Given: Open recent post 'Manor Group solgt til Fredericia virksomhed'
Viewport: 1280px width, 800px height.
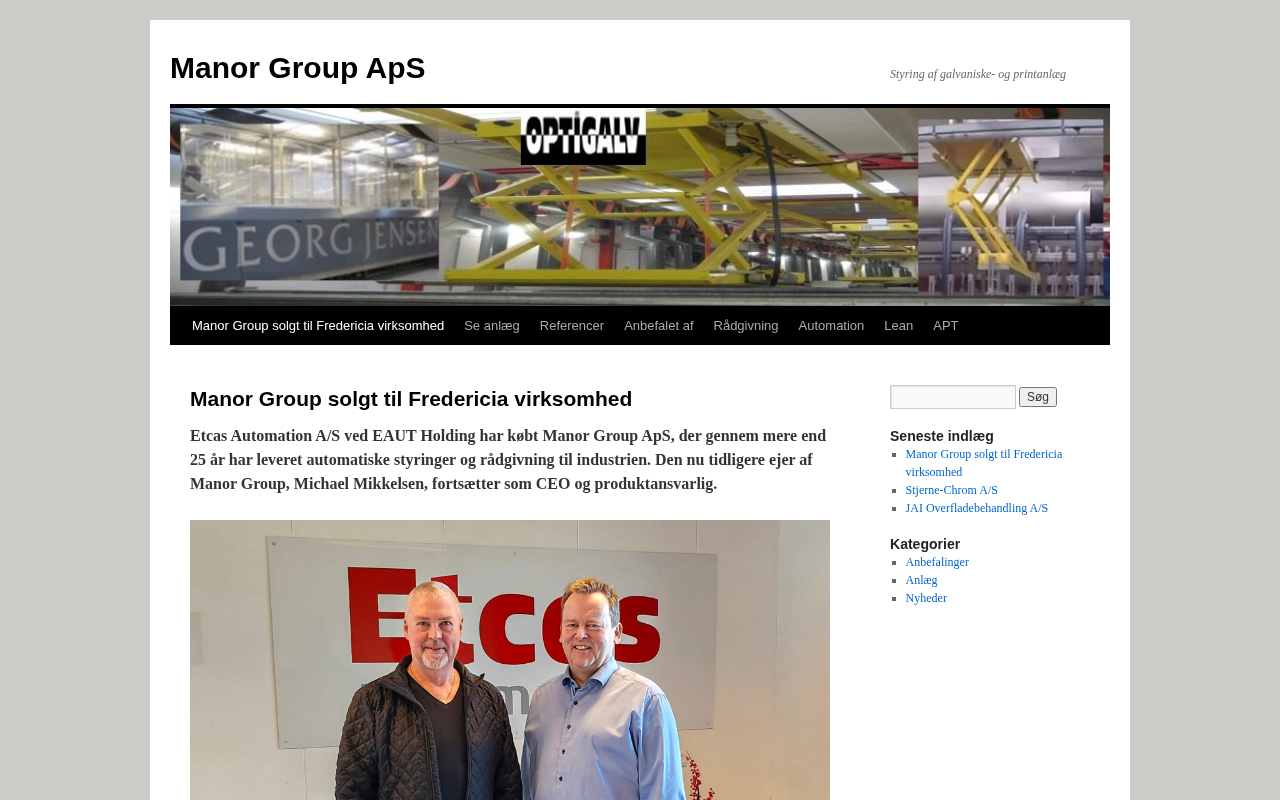Looking at the screenshot, I should pyautogui.click(x=984, y=463).
